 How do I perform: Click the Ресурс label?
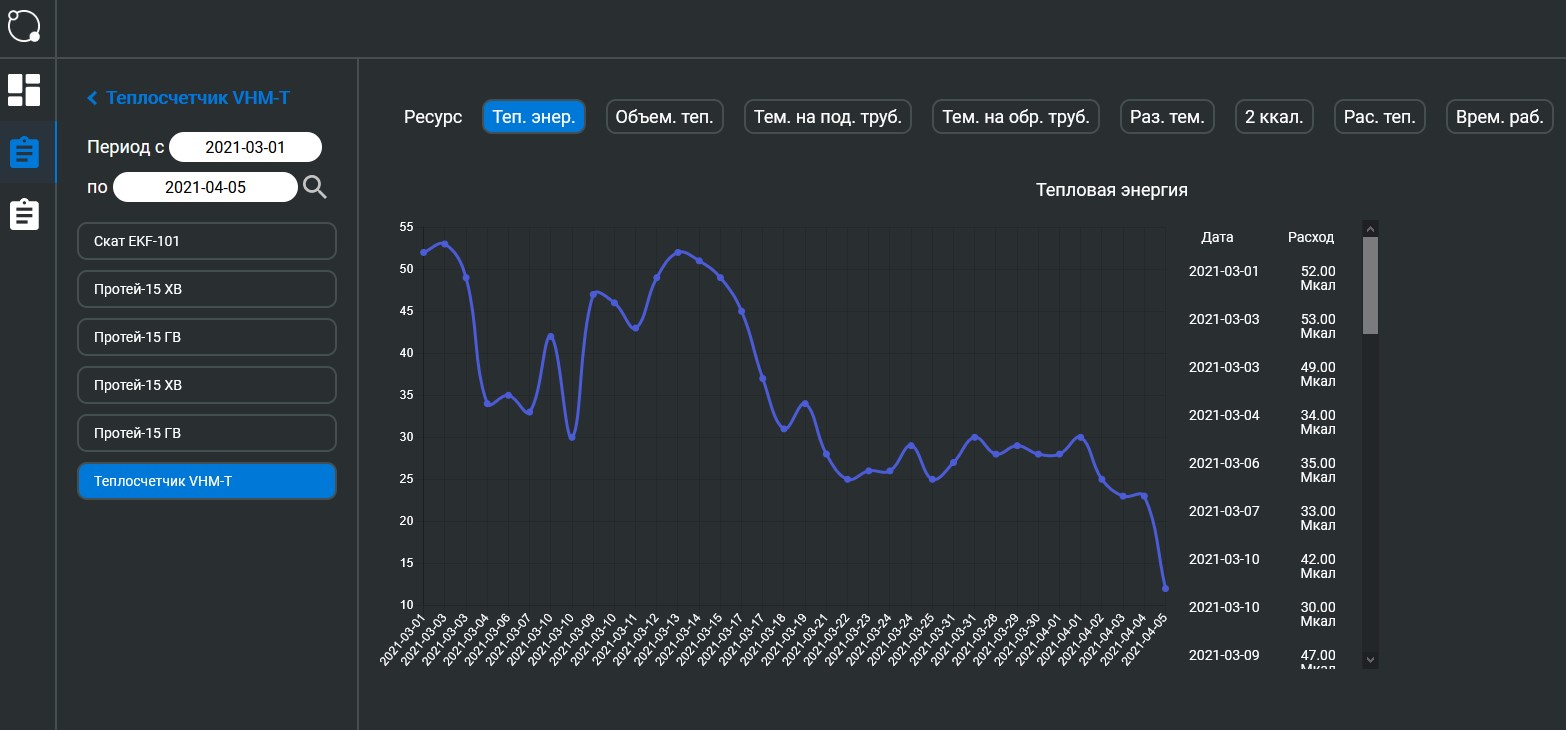[x=433, y=117]
